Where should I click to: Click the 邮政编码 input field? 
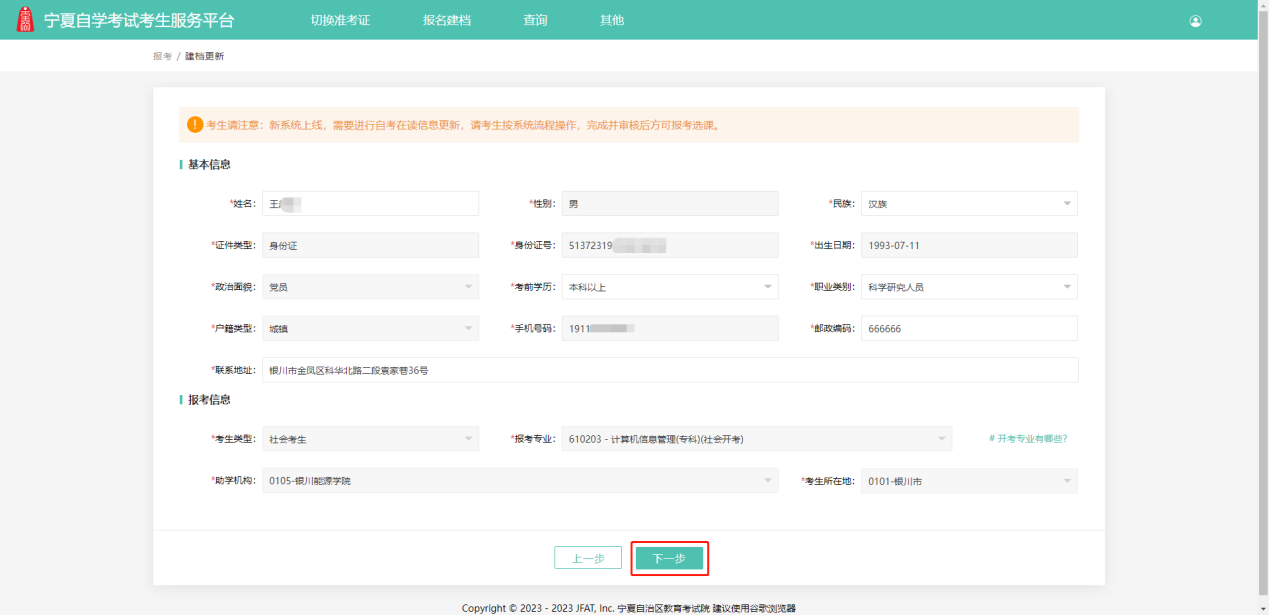[968, 328]
